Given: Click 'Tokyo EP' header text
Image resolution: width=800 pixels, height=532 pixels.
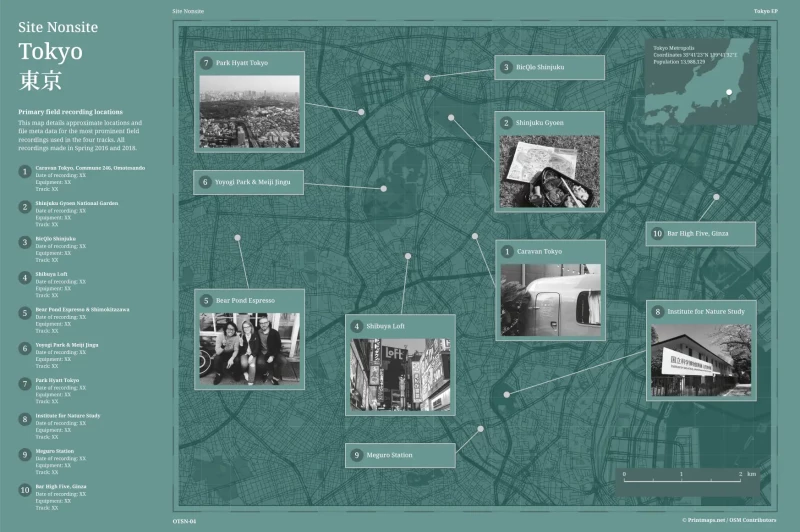Looking at the screenshot, I should [x=765, y=11].
